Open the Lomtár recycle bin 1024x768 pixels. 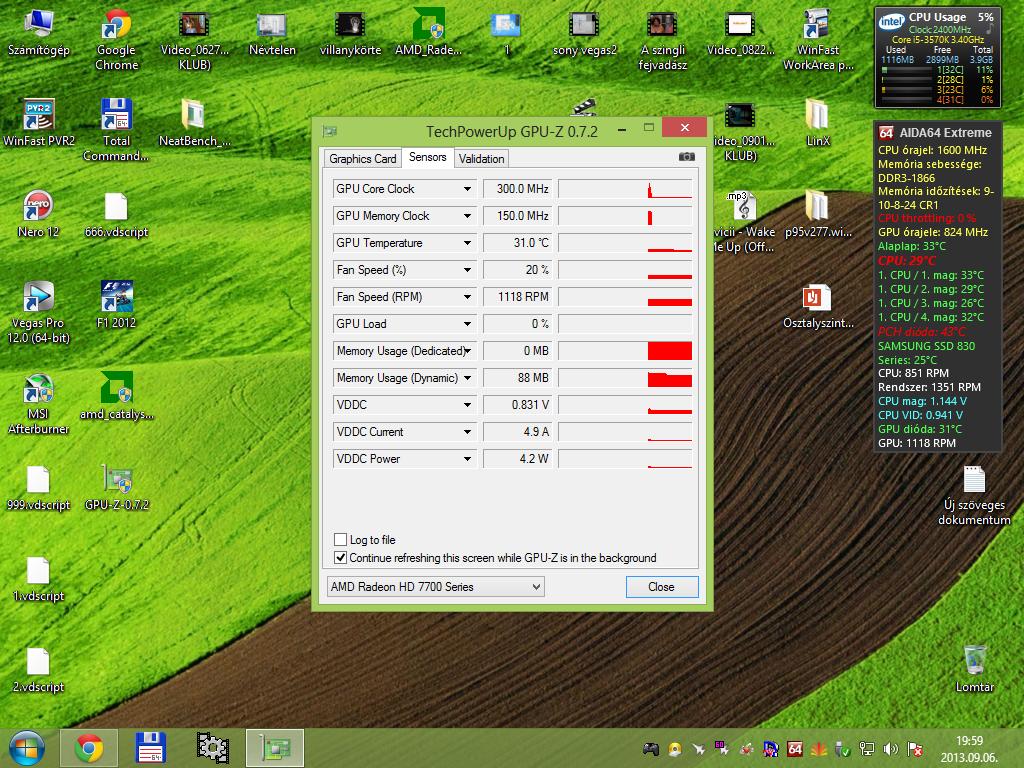click(974, 669)
